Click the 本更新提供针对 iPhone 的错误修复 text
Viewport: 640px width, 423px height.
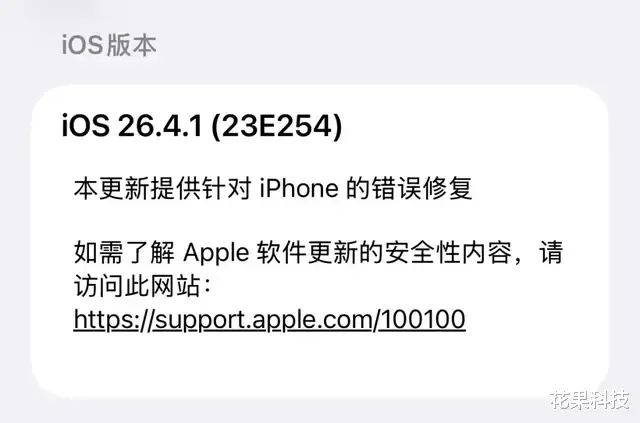tap(273, 188)
